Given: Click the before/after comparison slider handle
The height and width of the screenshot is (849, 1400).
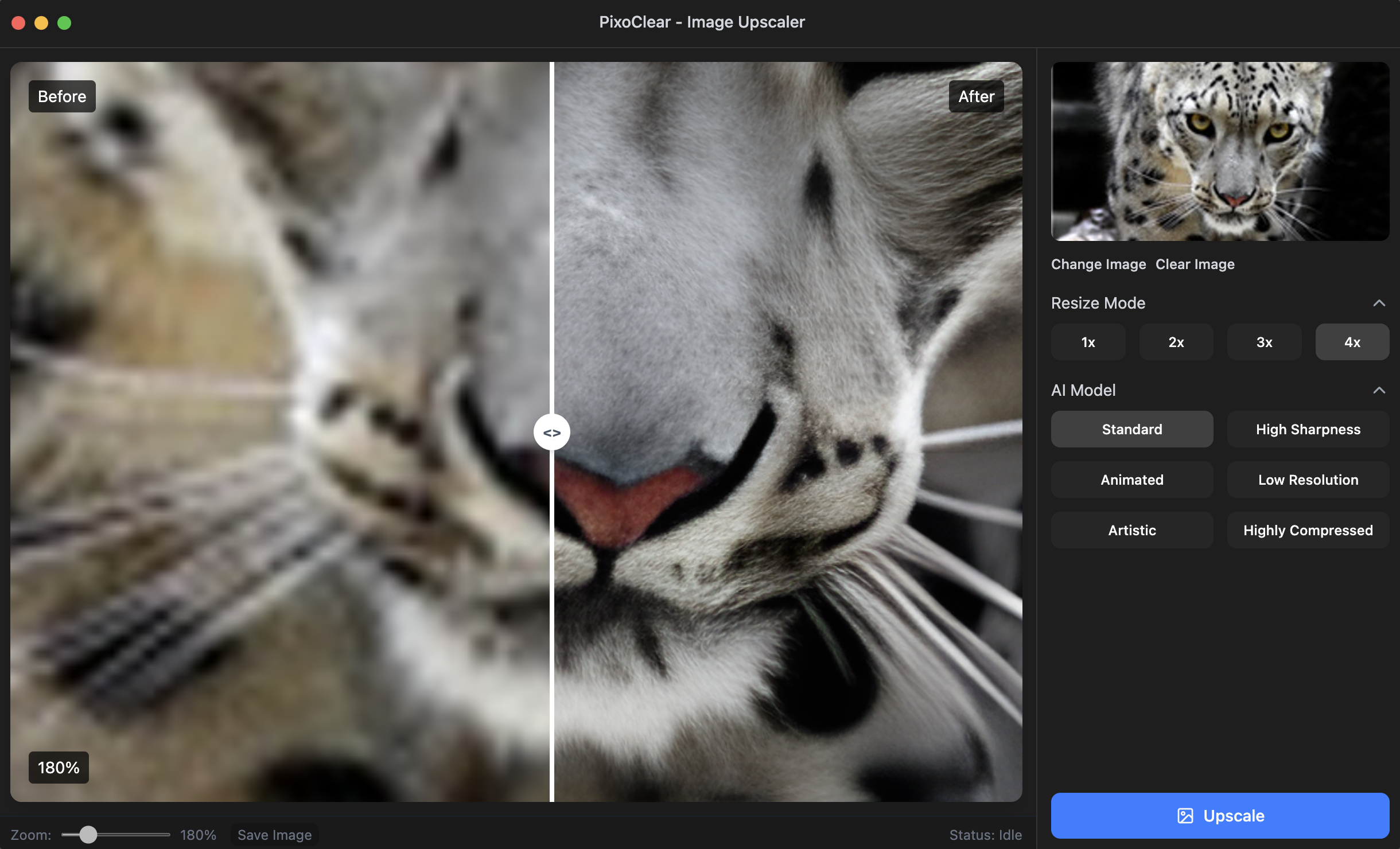Looking at the screenshot, I should [x=551, y=433].
